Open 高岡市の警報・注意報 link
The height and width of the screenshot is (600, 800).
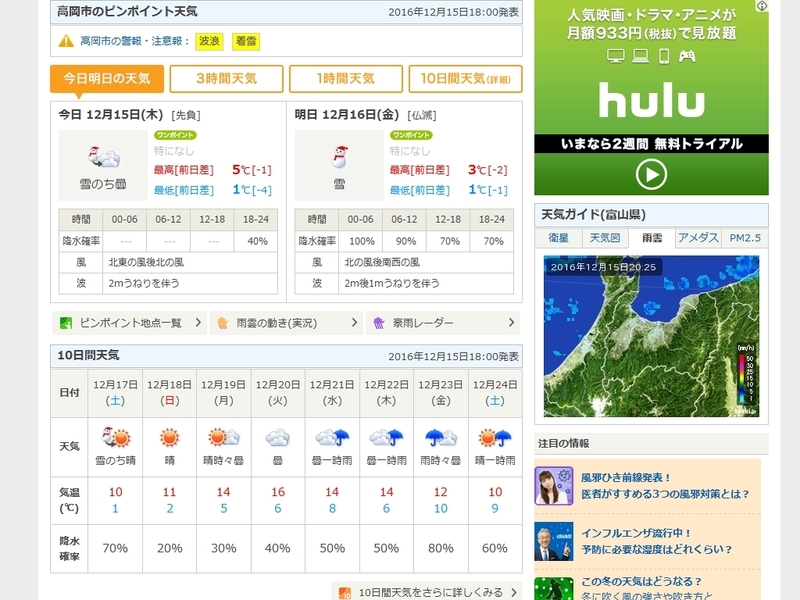tap(132, 41)
